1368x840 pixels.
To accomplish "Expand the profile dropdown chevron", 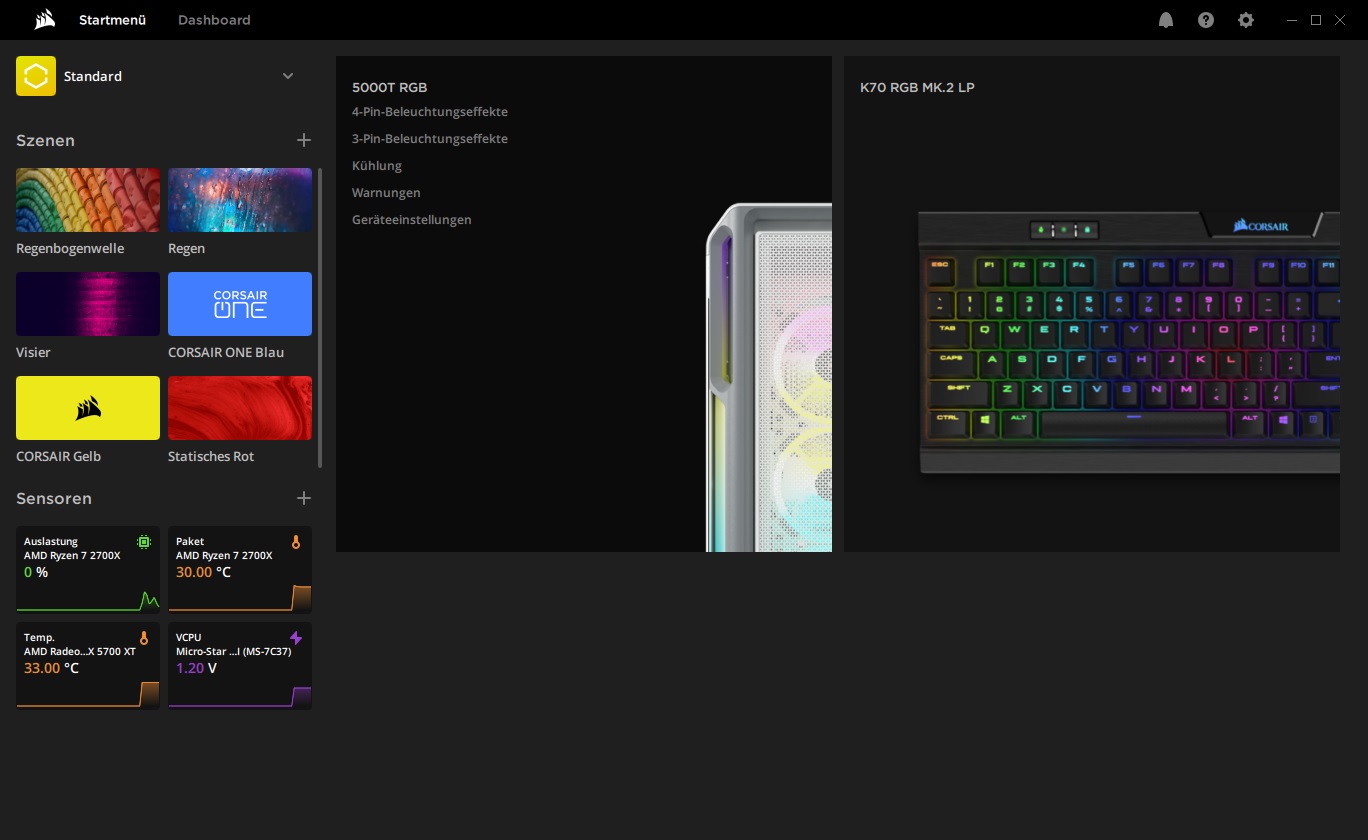I will (x=288, y=76).
